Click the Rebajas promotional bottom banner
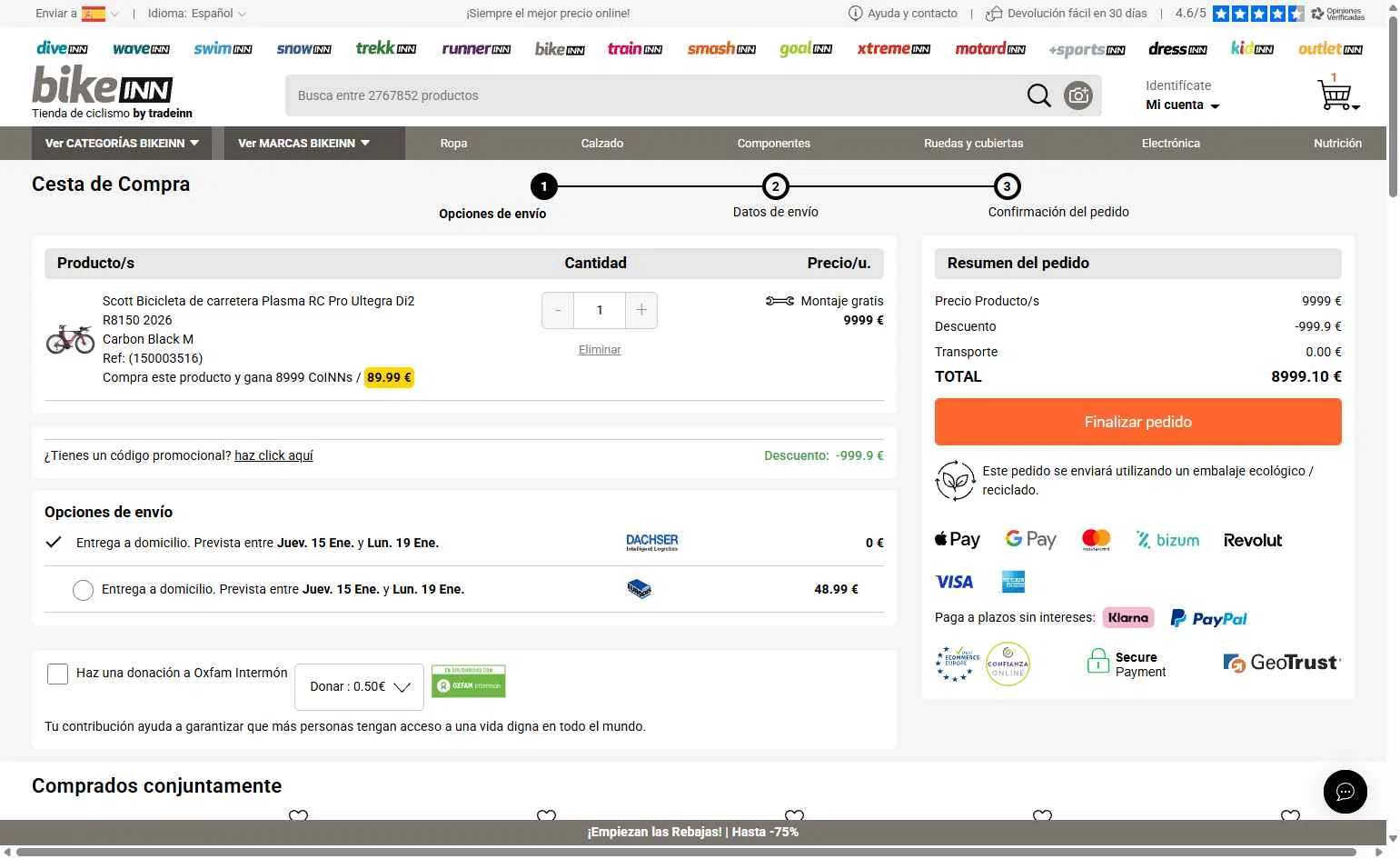Screen dimensions: 1400x859 [693, 833]
